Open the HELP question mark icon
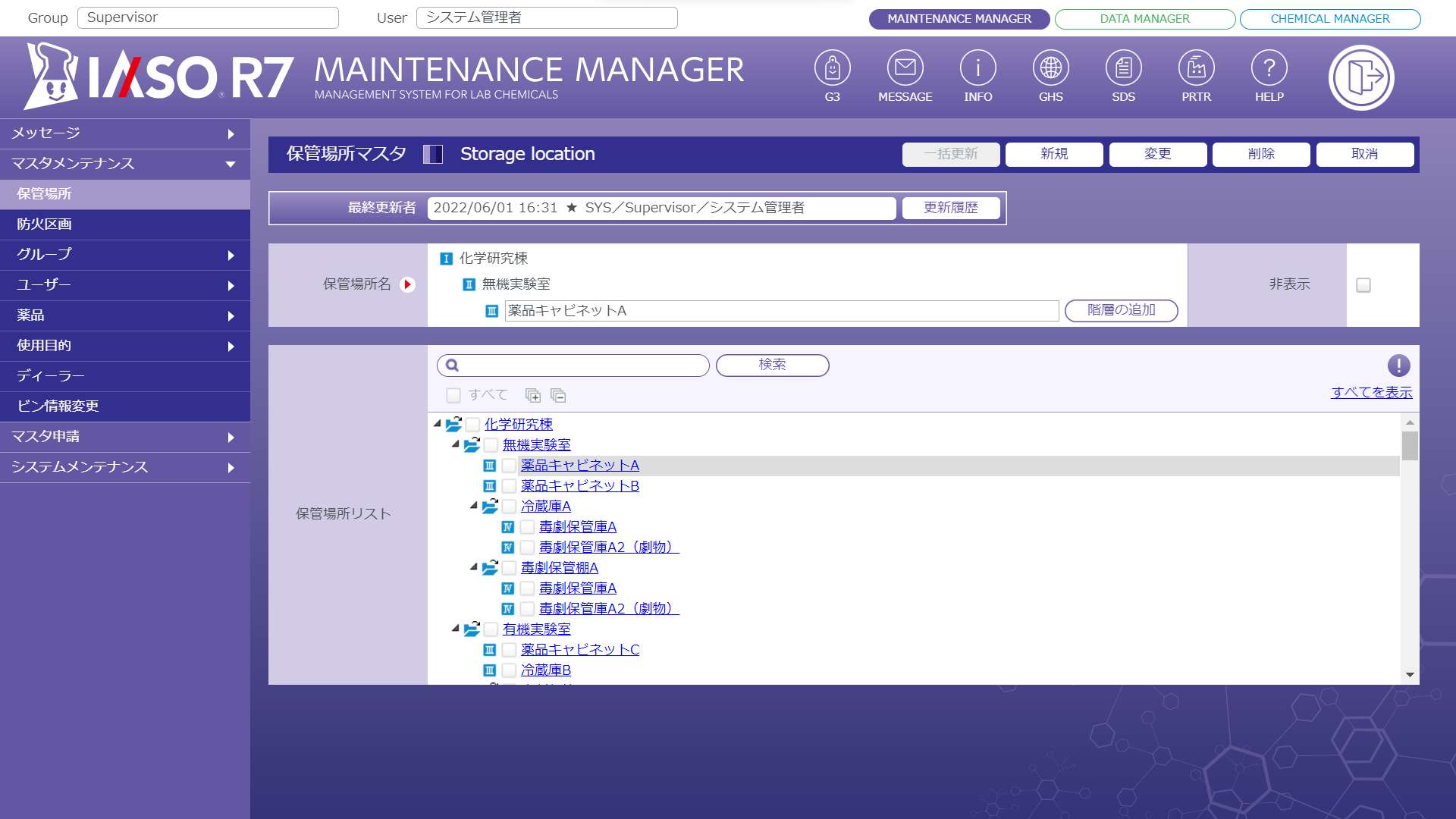The height and width of the screenshot is (819, 1456). 1269,69
